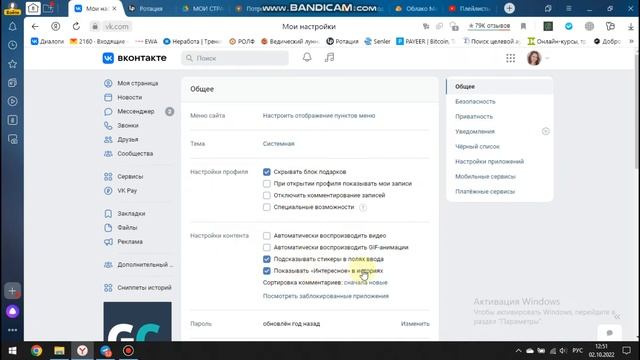Open the Senler bookmark
The width and height of the screenshot is (640, 360).
377,41
